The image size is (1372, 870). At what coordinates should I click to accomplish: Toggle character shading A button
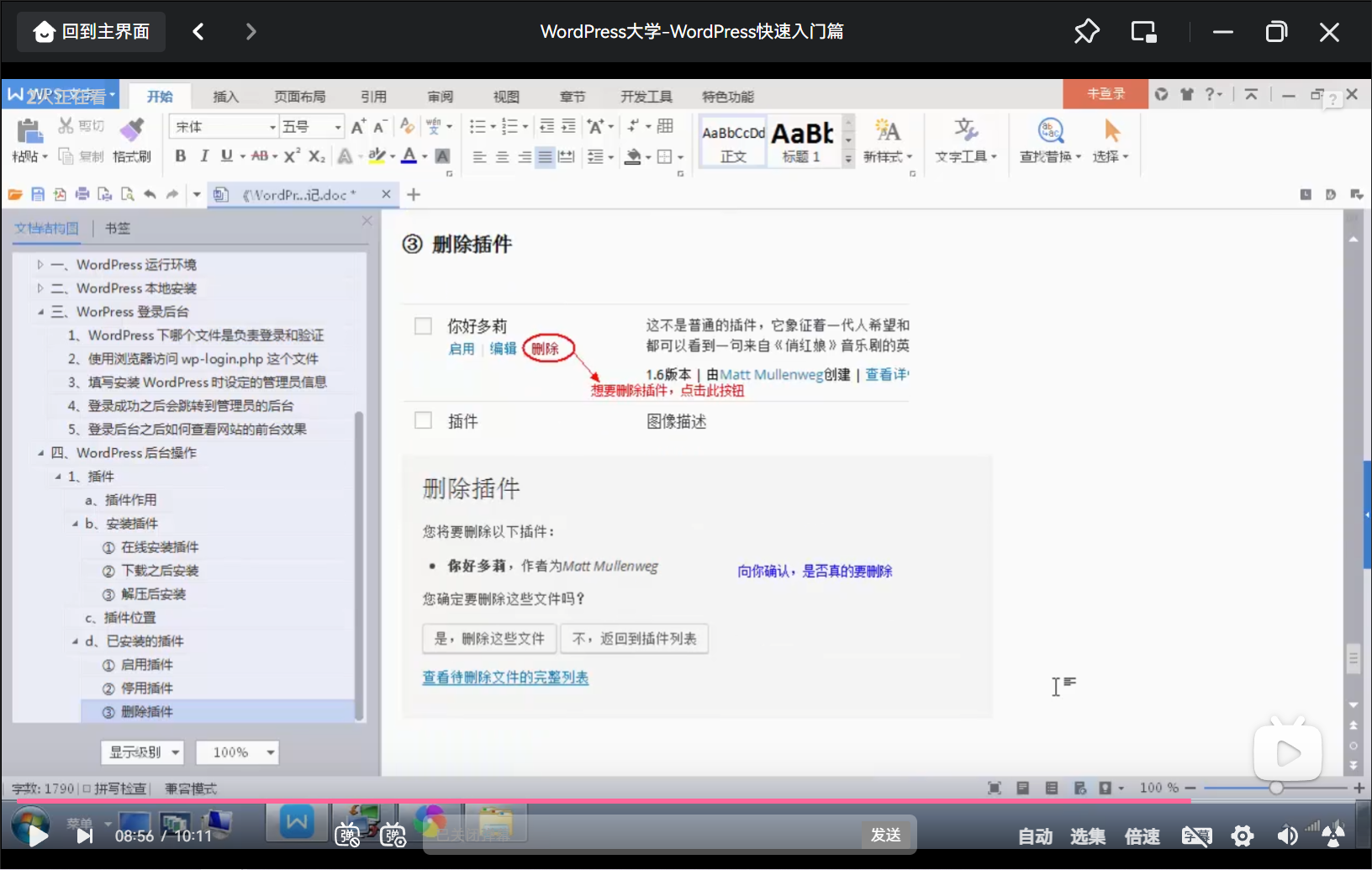pos(442,156)
